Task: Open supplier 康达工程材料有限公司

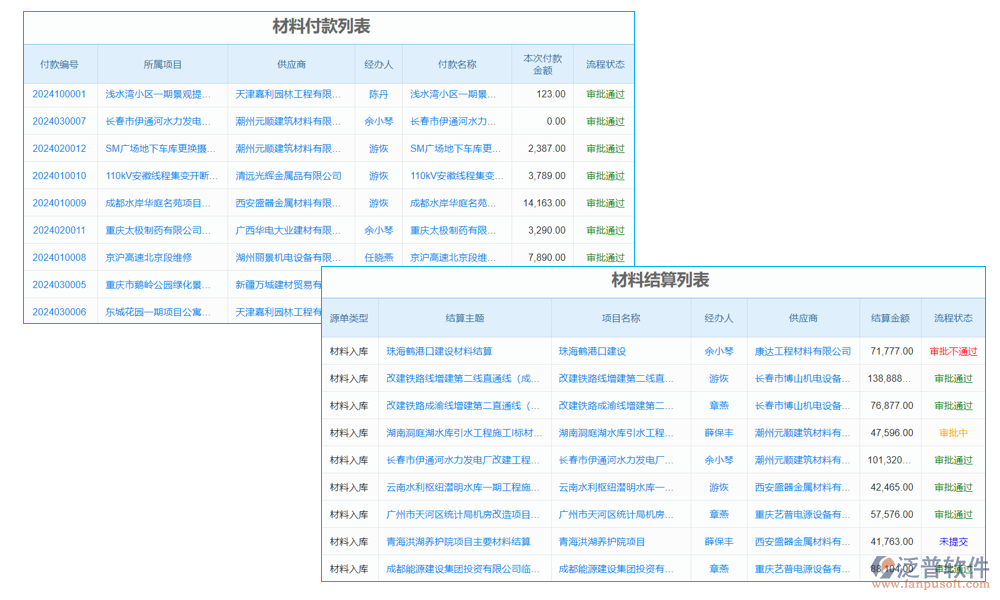Action: pos(801,351)
